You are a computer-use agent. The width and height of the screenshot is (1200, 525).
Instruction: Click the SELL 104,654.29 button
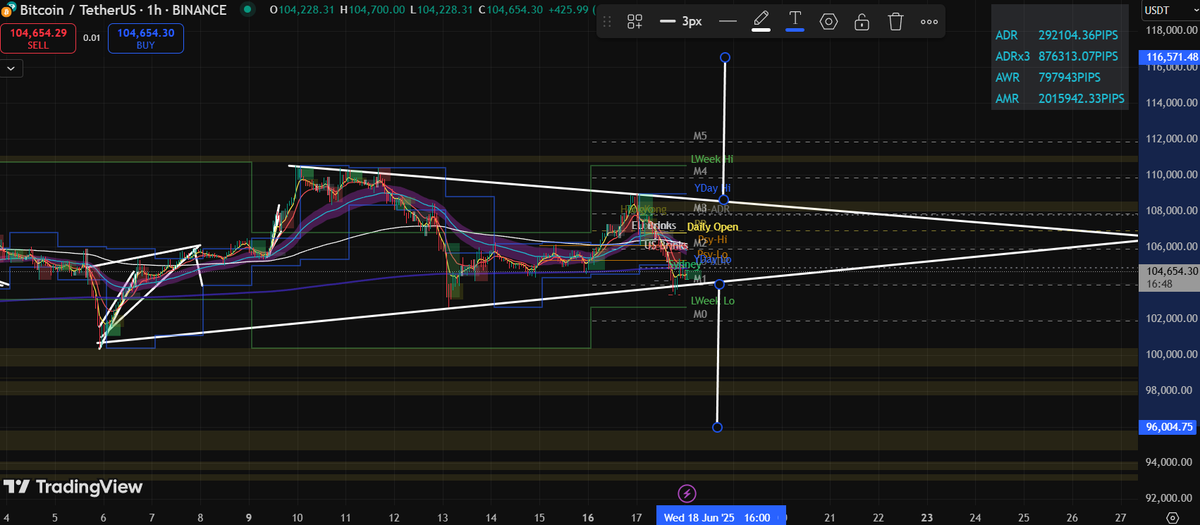coord(36,39)
